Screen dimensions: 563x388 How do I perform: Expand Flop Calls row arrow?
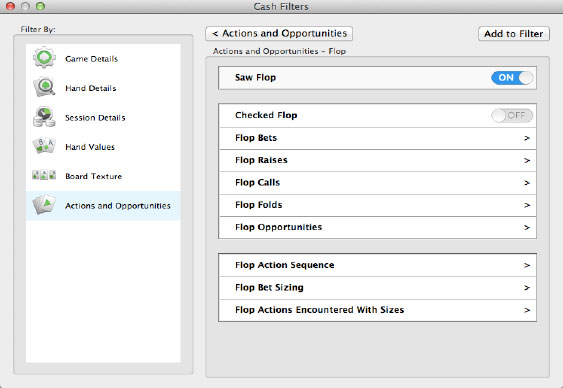(x=527, y=183)
